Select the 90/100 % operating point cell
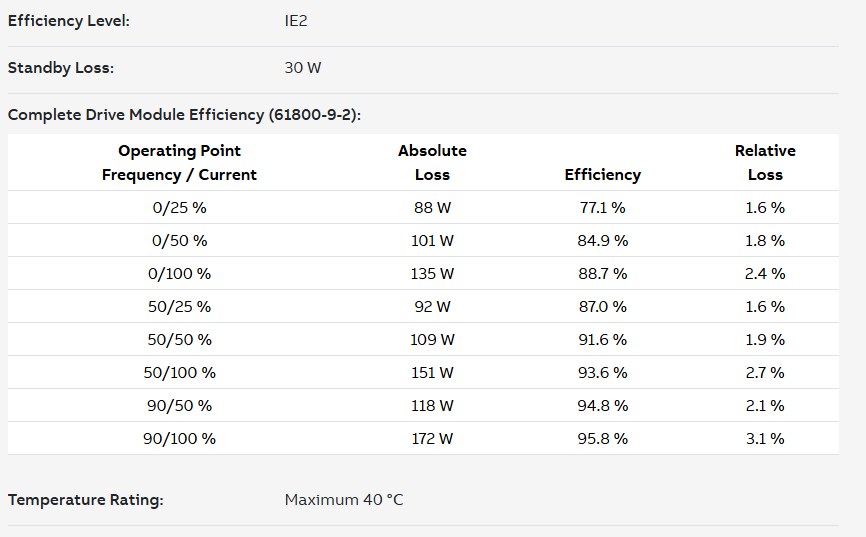 pos(179,438)
